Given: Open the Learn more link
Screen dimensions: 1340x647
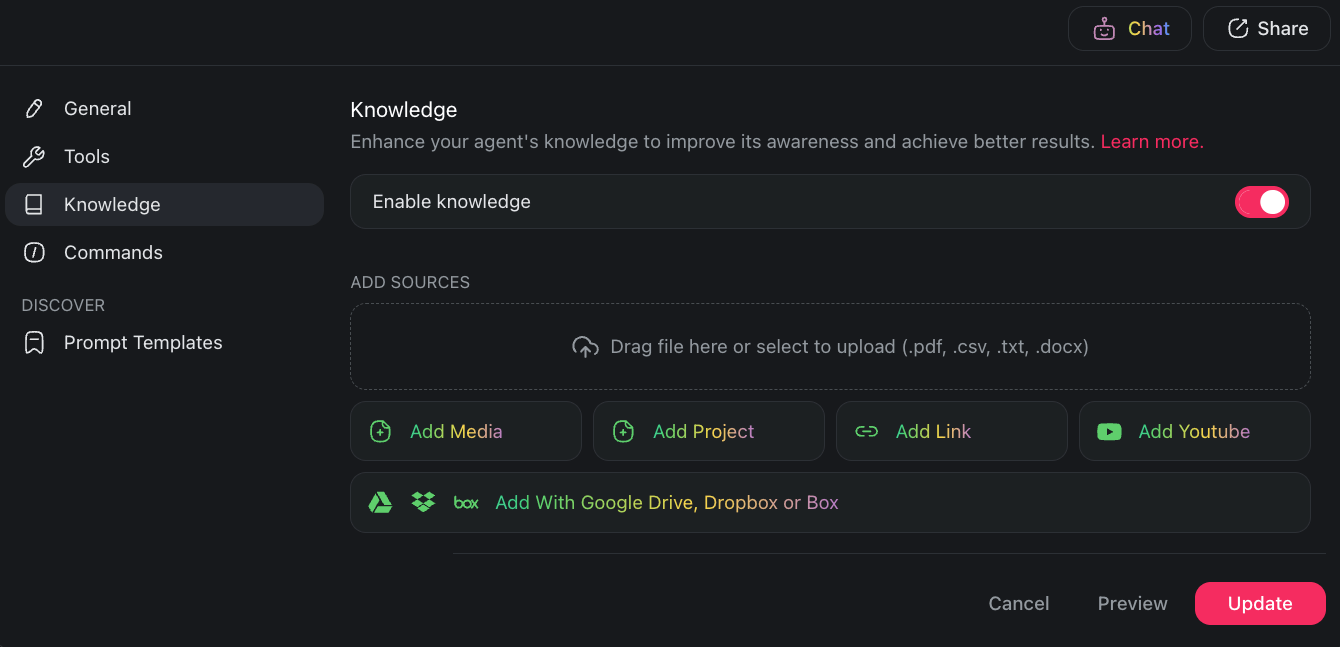Looking at the screenshot, I should [x=1151, y=141].
